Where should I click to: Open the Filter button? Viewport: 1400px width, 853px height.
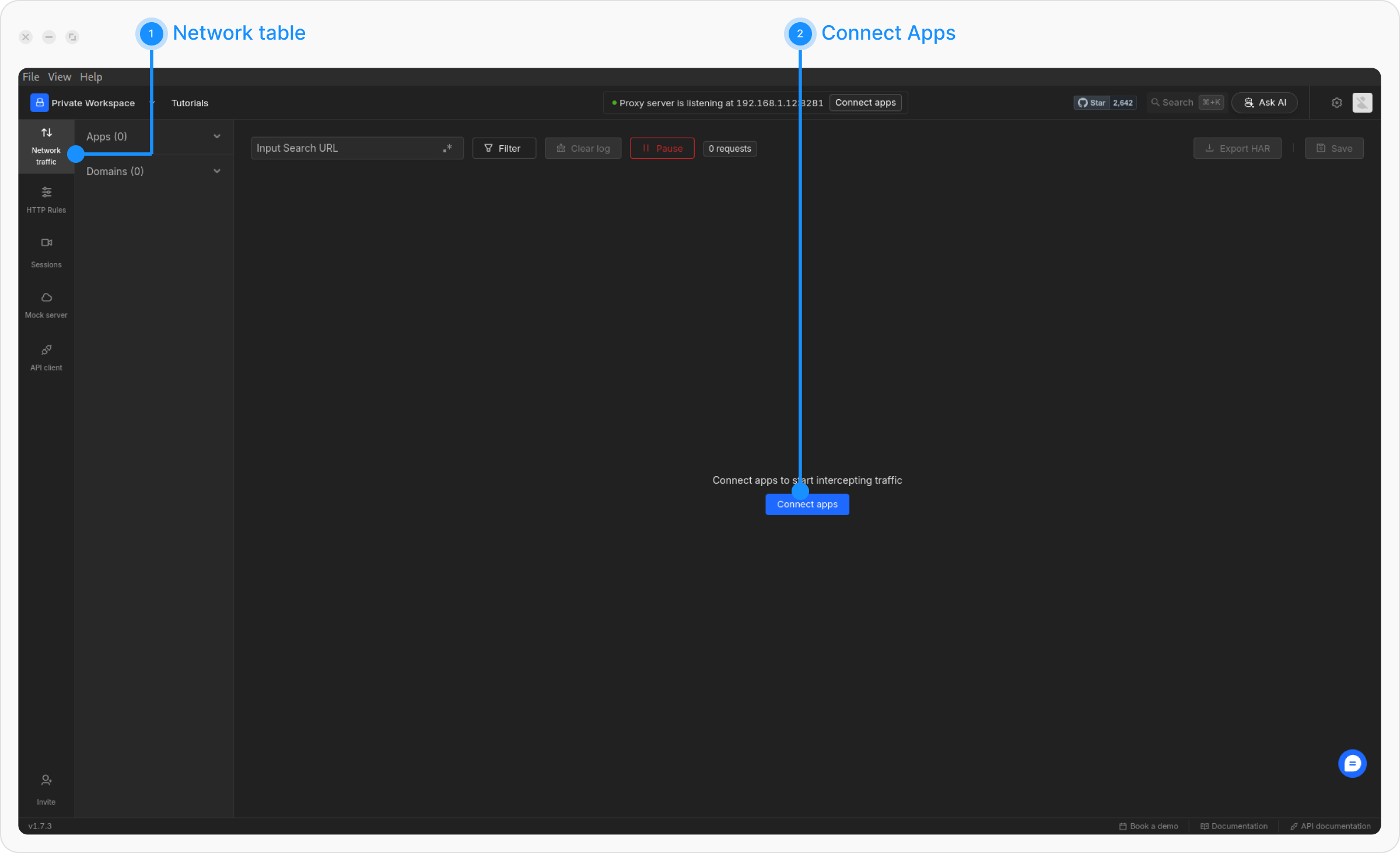pos(503,148)
